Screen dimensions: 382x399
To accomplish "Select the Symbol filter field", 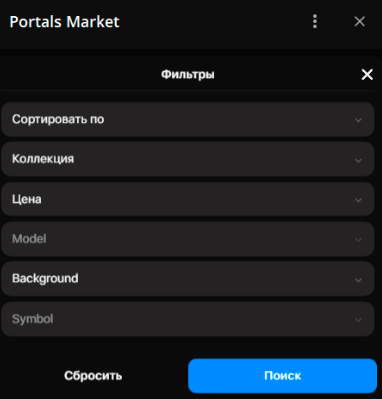I will tap(188, 319).
